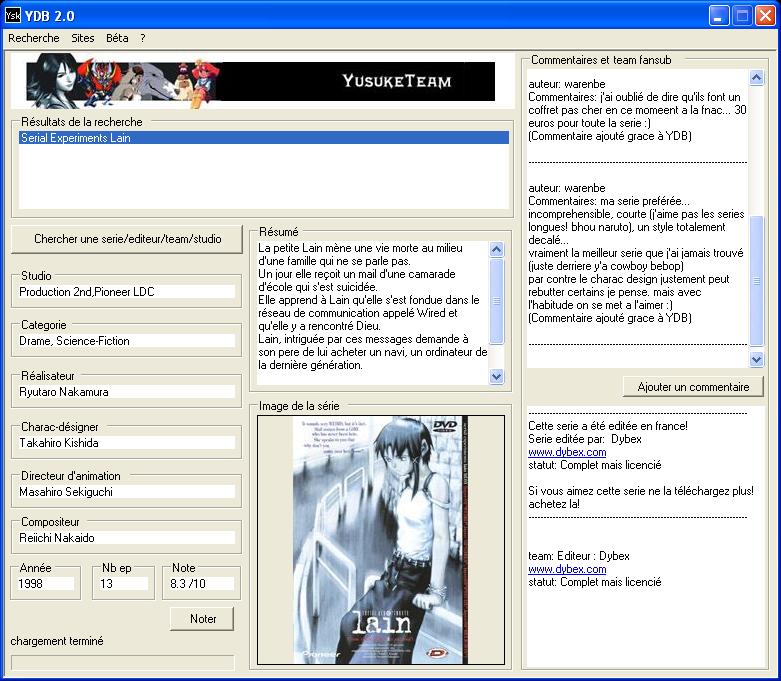Viewport: 781px width, 681px height.
Task: Minimize the YDB 2.0 window
Action: click(x=719, y=16)
